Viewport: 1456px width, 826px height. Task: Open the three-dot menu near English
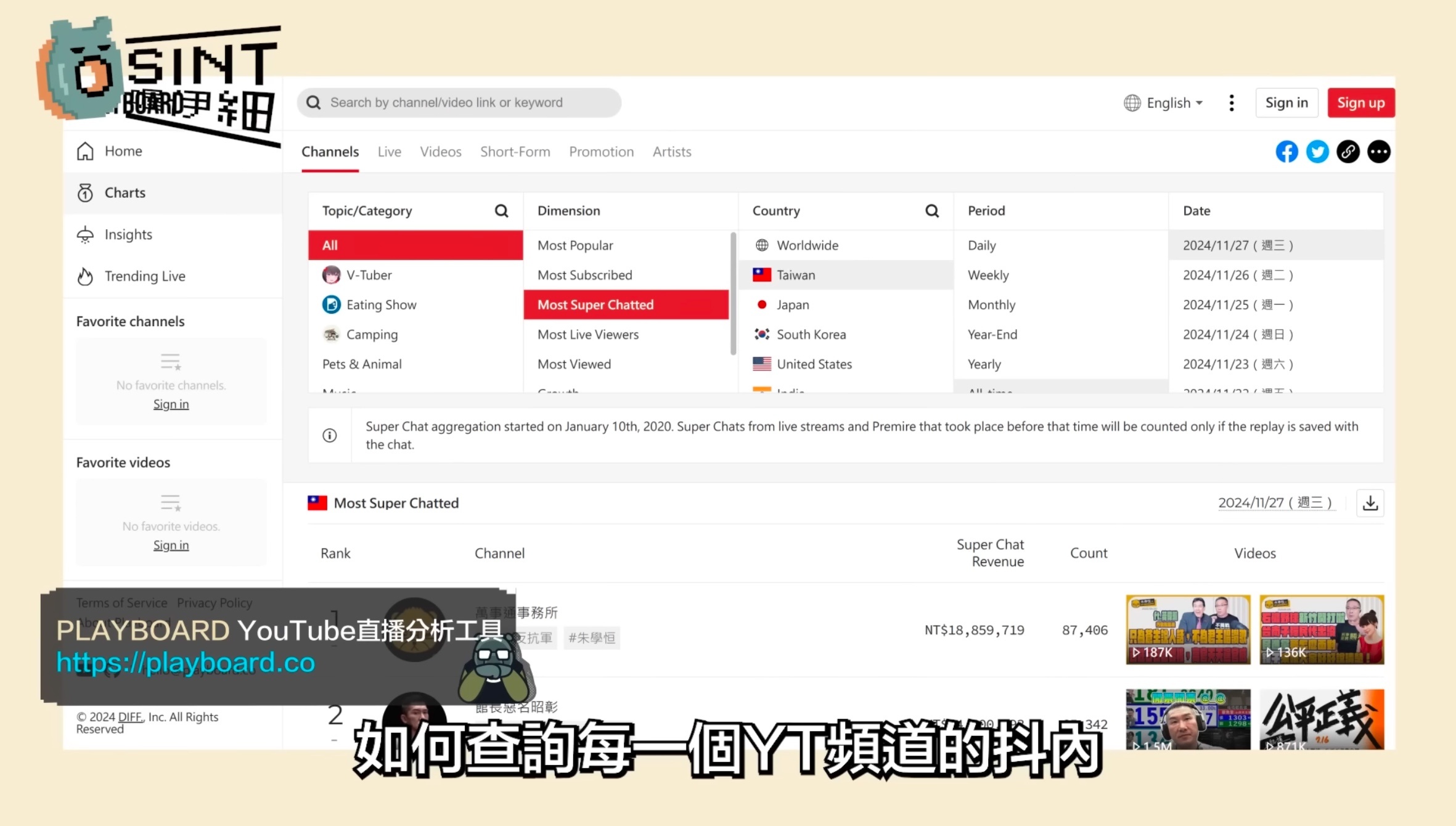point(1232,103)
